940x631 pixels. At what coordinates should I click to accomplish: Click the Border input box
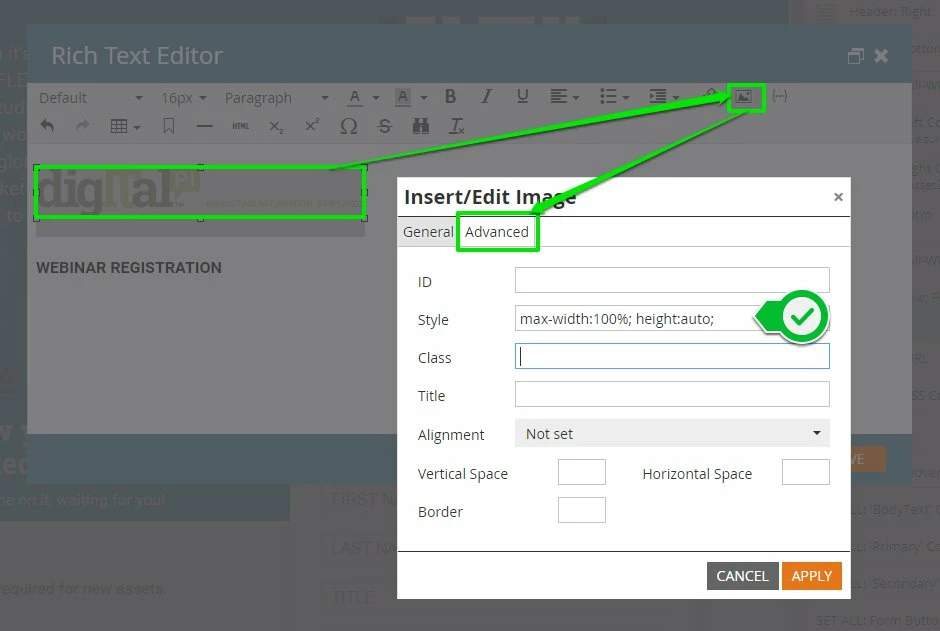[582, 510]
